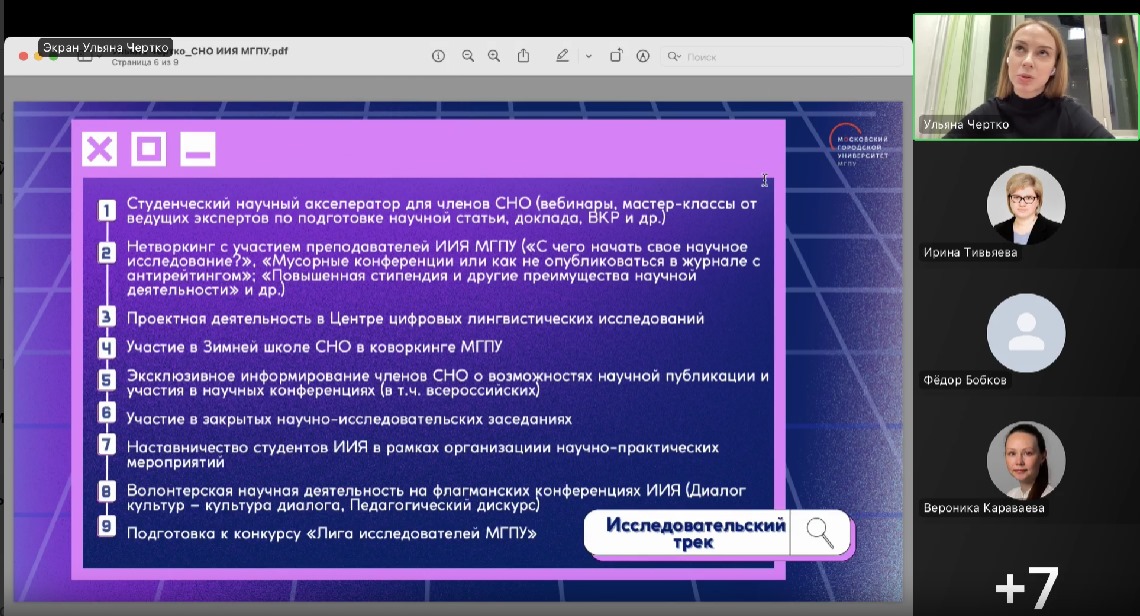The image size is (1140, 616).
Task: Rotate the page with the rotate icon
Action: pos(616,56)
